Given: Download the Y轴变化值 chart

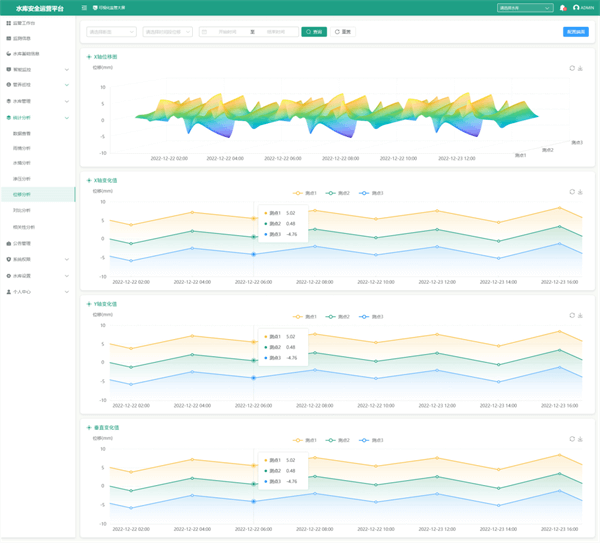Looking at the screenshot, I should pos(580,315).
